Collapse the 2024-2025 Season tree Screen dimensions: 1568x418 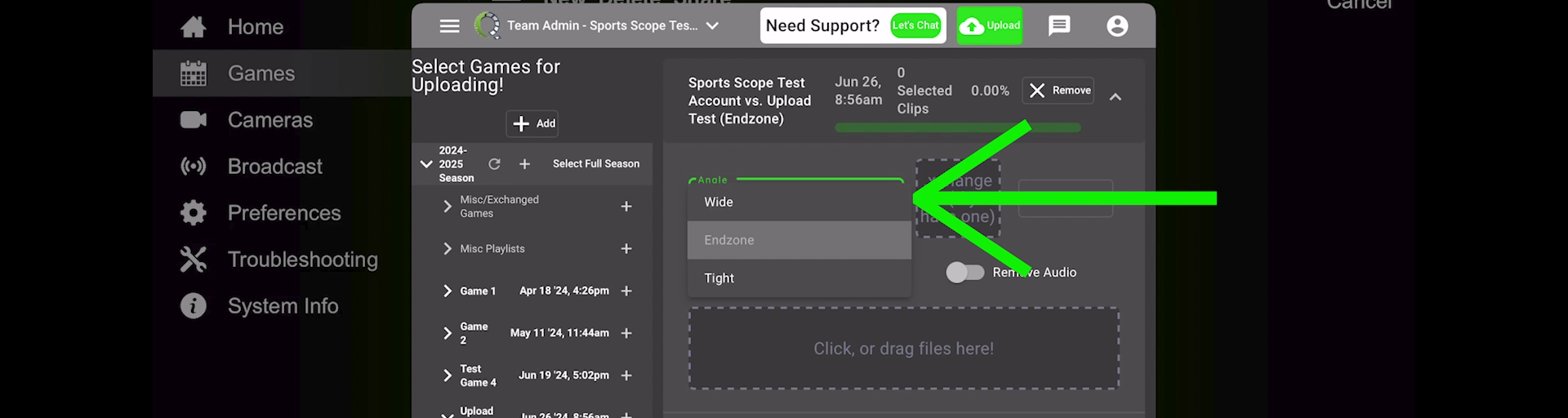tap(425, 164)
